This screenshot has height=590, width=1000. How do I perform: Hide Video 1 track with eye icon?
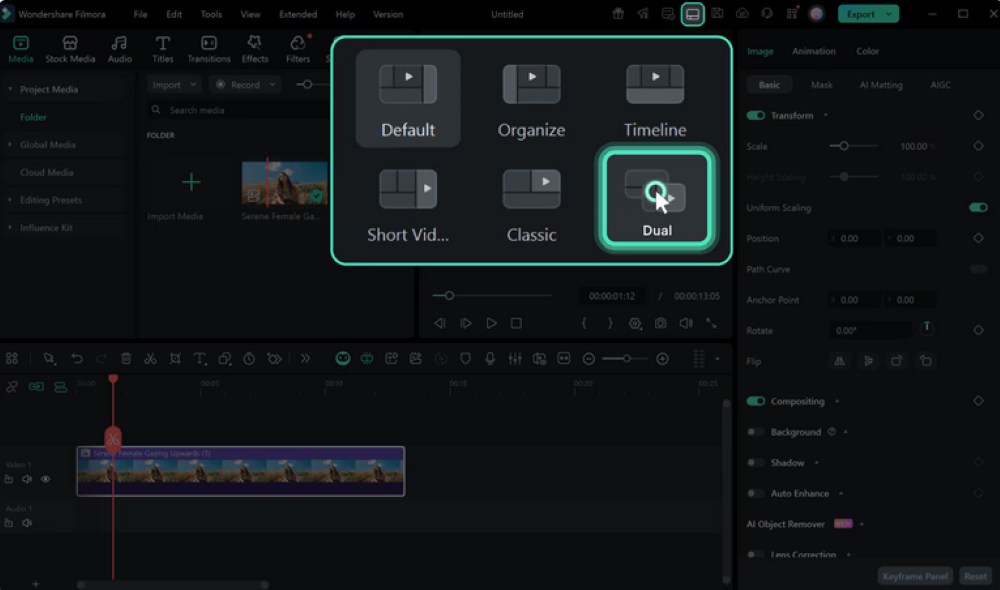pyautogui.click(x=45, y=480)
